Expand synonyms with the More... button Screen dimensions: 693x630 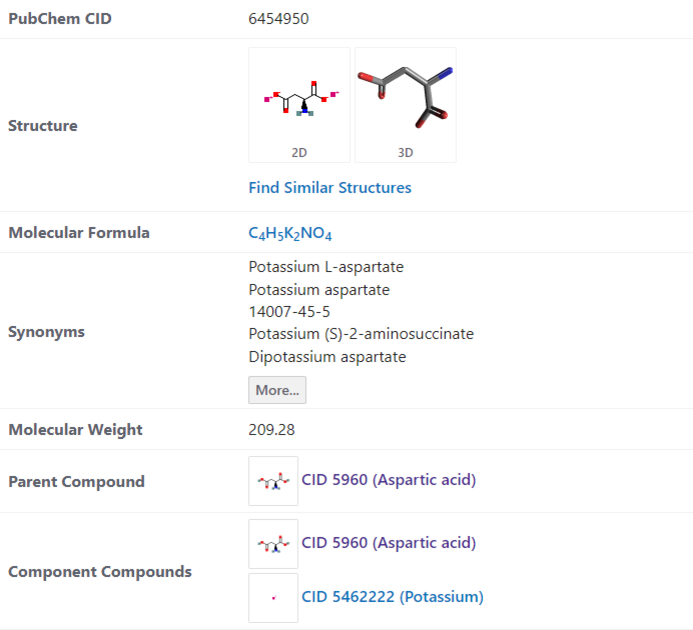[x=277, y=390]
